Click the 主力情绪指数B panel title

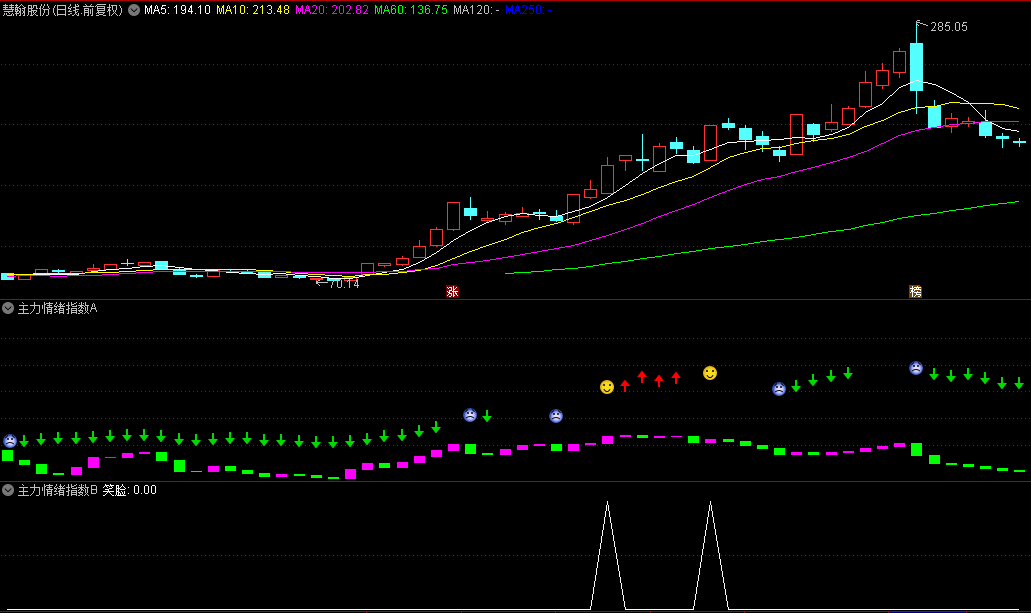pyautogui.click(x=57, y=490)
